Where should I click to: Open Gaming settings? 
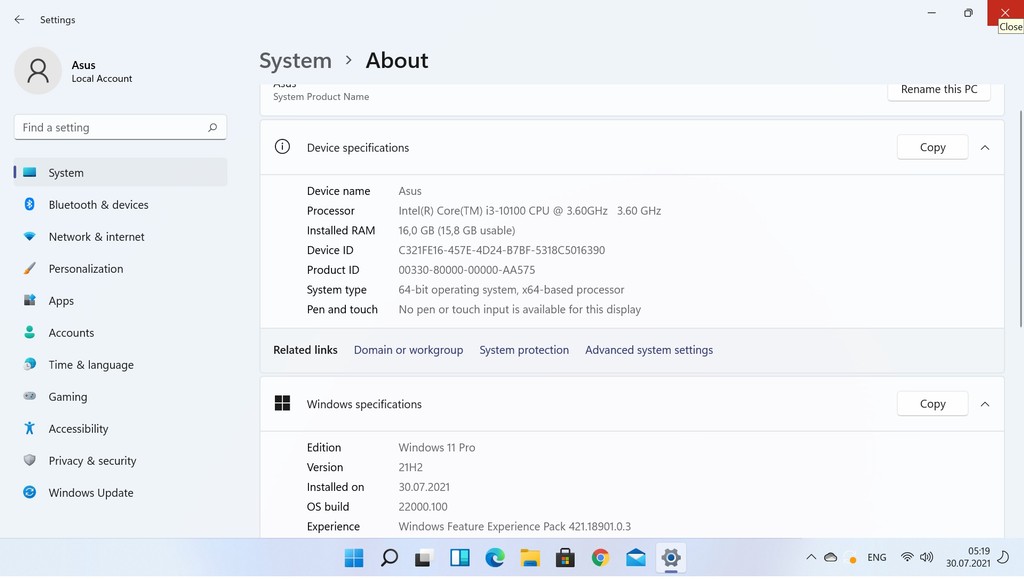point(120,397)
